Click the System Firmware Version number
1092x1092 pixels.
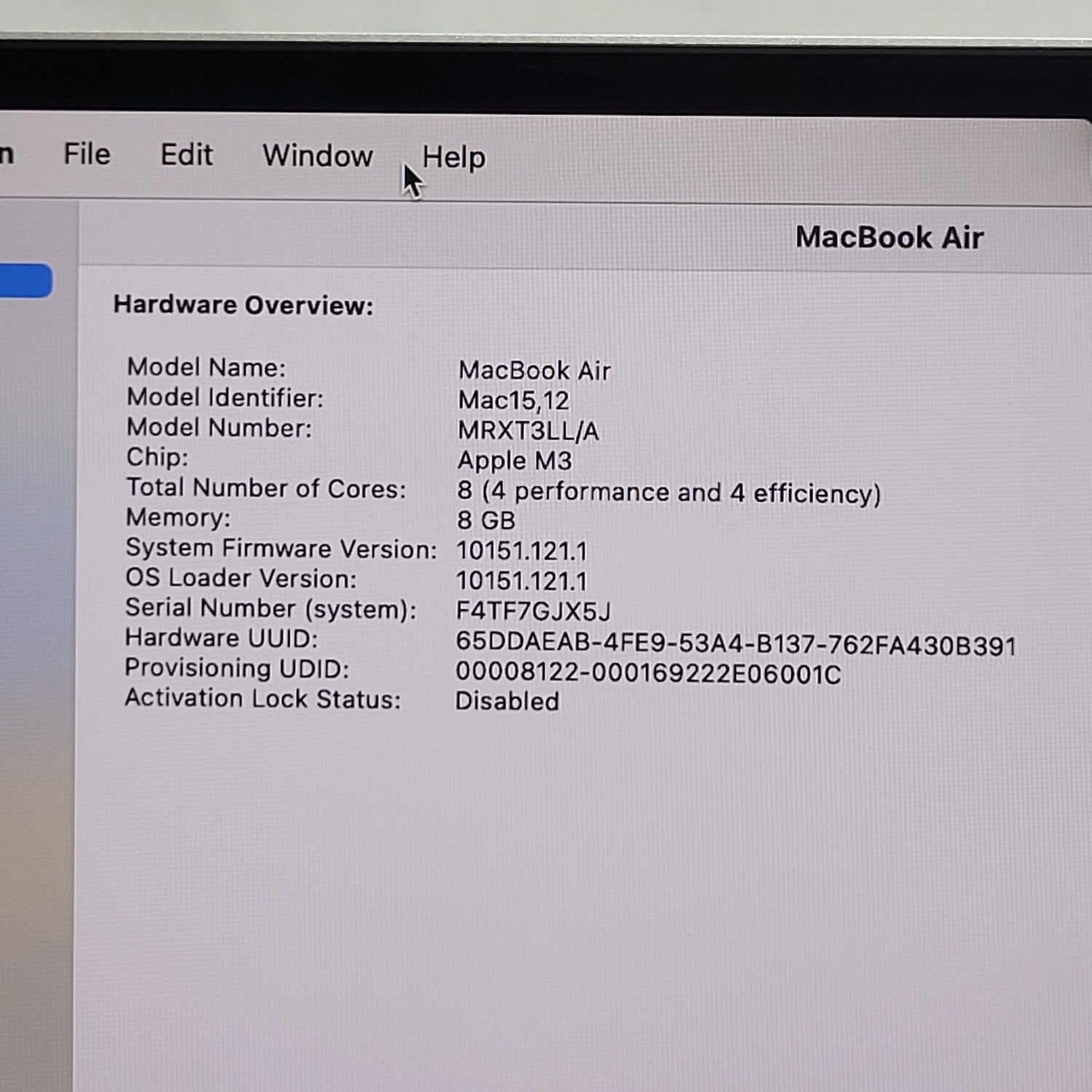[521, 551]
